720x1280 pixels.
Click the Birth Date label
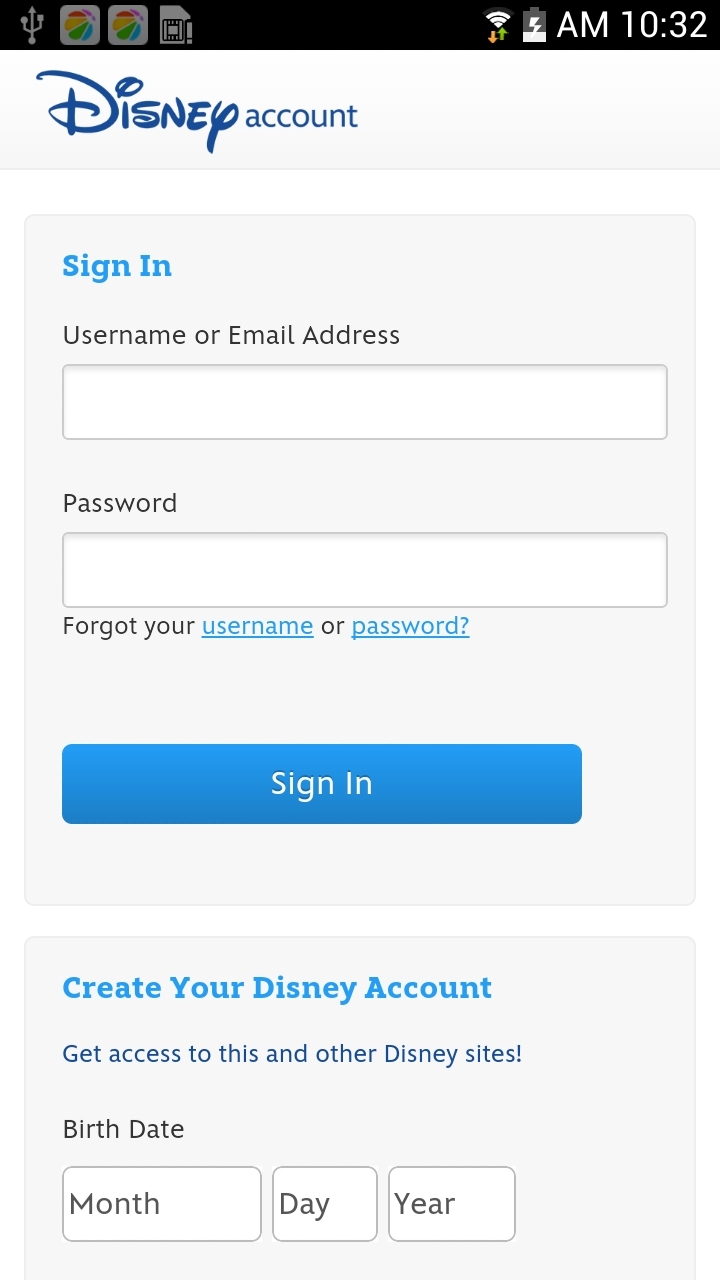pyautogui.click(x=124, y=1130)
